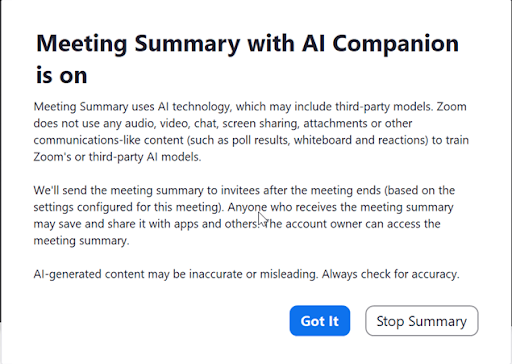Click the line "Zoom's or third-party AI models."
Viewport: 512px width, 364px height.
tap(117, 157)
